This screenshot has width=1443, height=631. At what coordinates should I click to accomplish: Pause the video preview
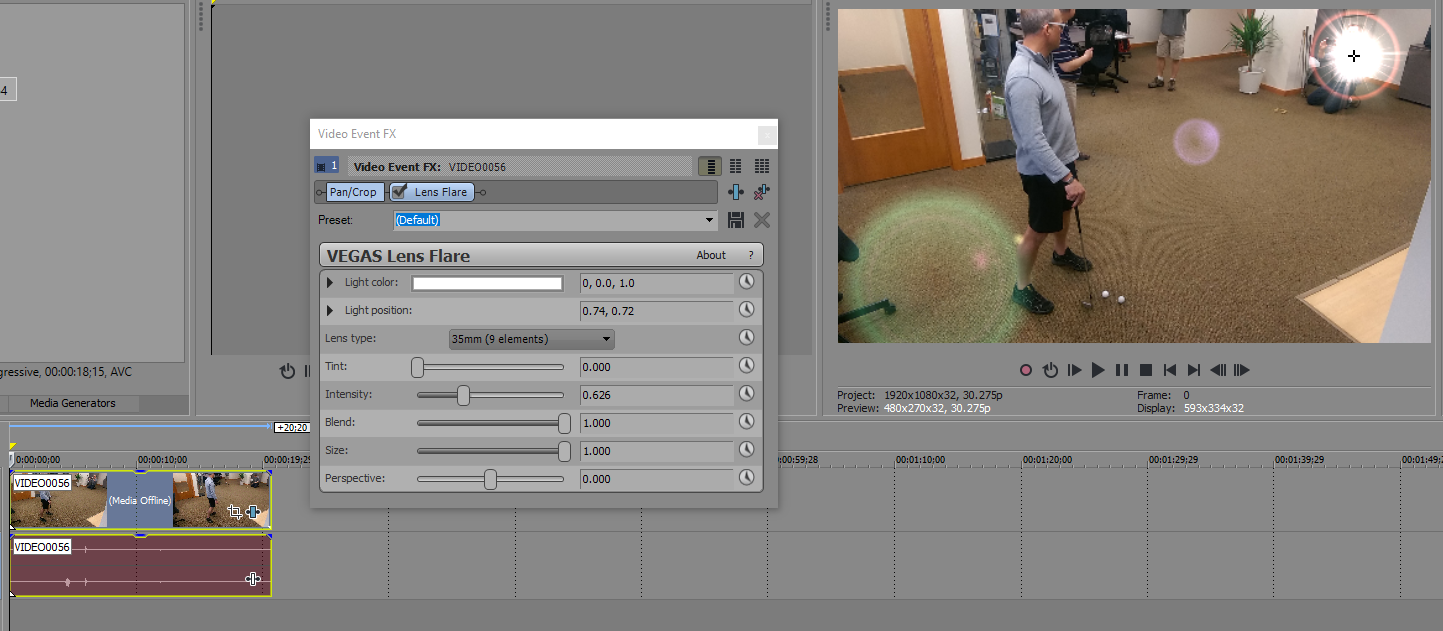[x=1122, y=370]
